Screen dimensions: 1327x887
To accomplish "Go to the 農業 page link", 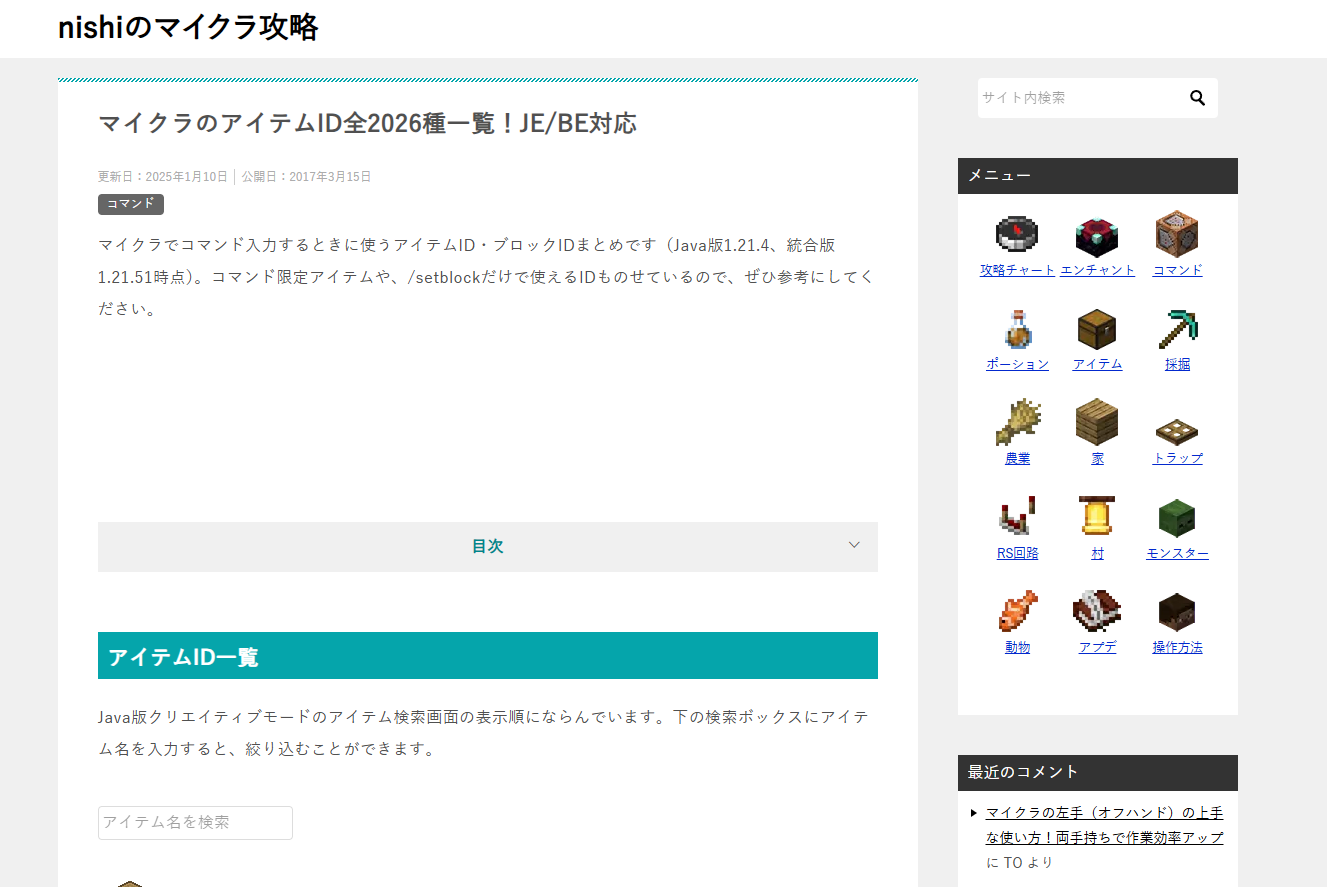I will (x=1017, y=458).
